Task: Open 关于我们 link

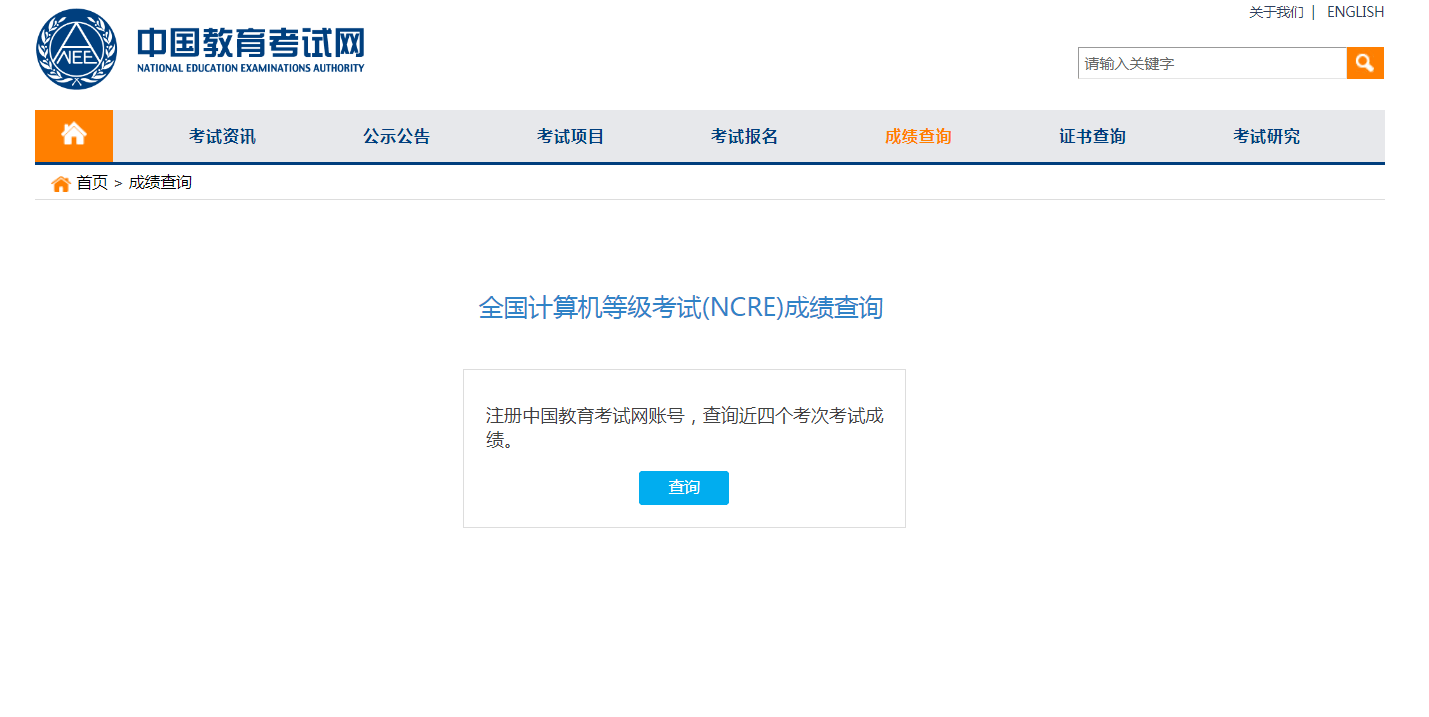Action: [1274, 12]
